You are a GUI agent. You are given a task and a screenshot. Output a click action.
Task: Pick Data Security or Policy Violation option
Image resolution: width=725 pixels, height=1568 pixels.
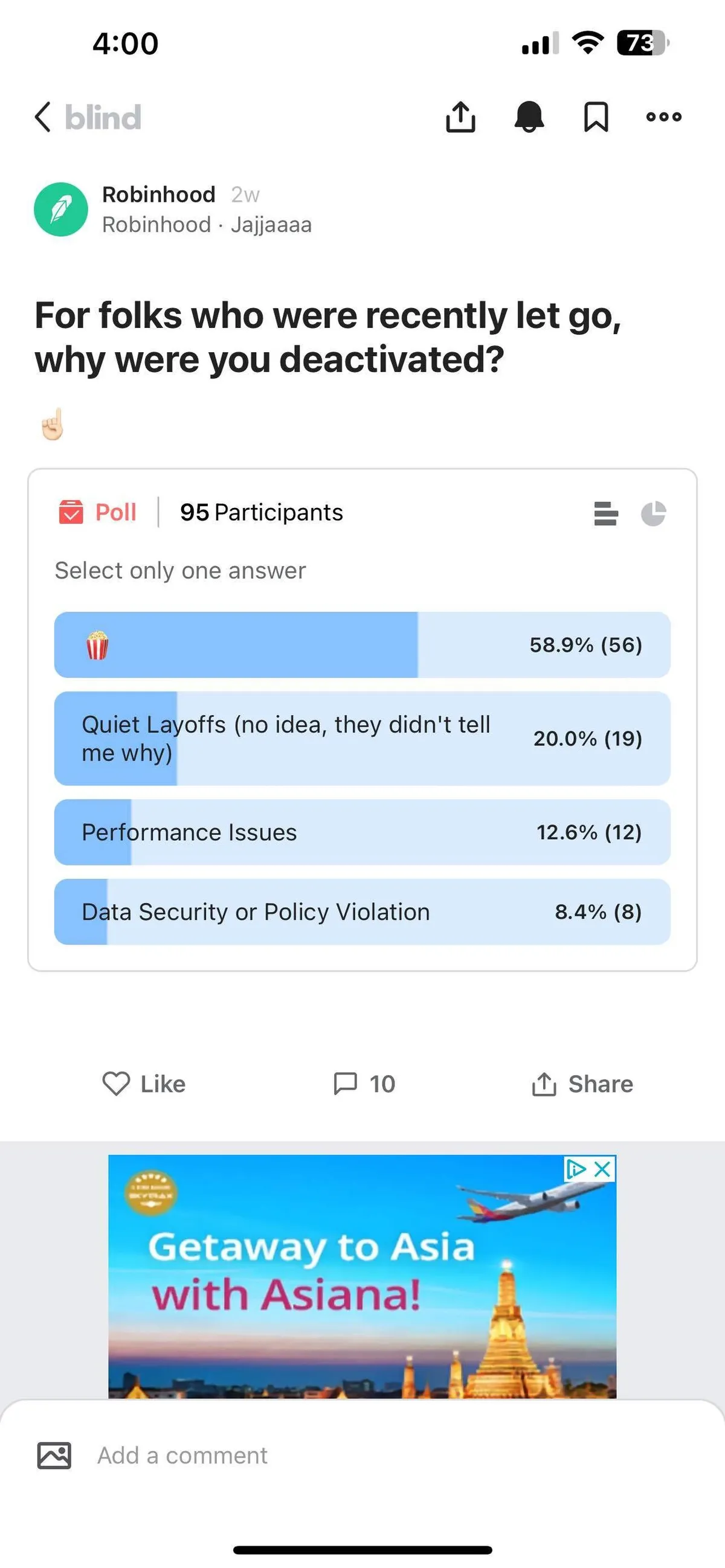point(362,911)
